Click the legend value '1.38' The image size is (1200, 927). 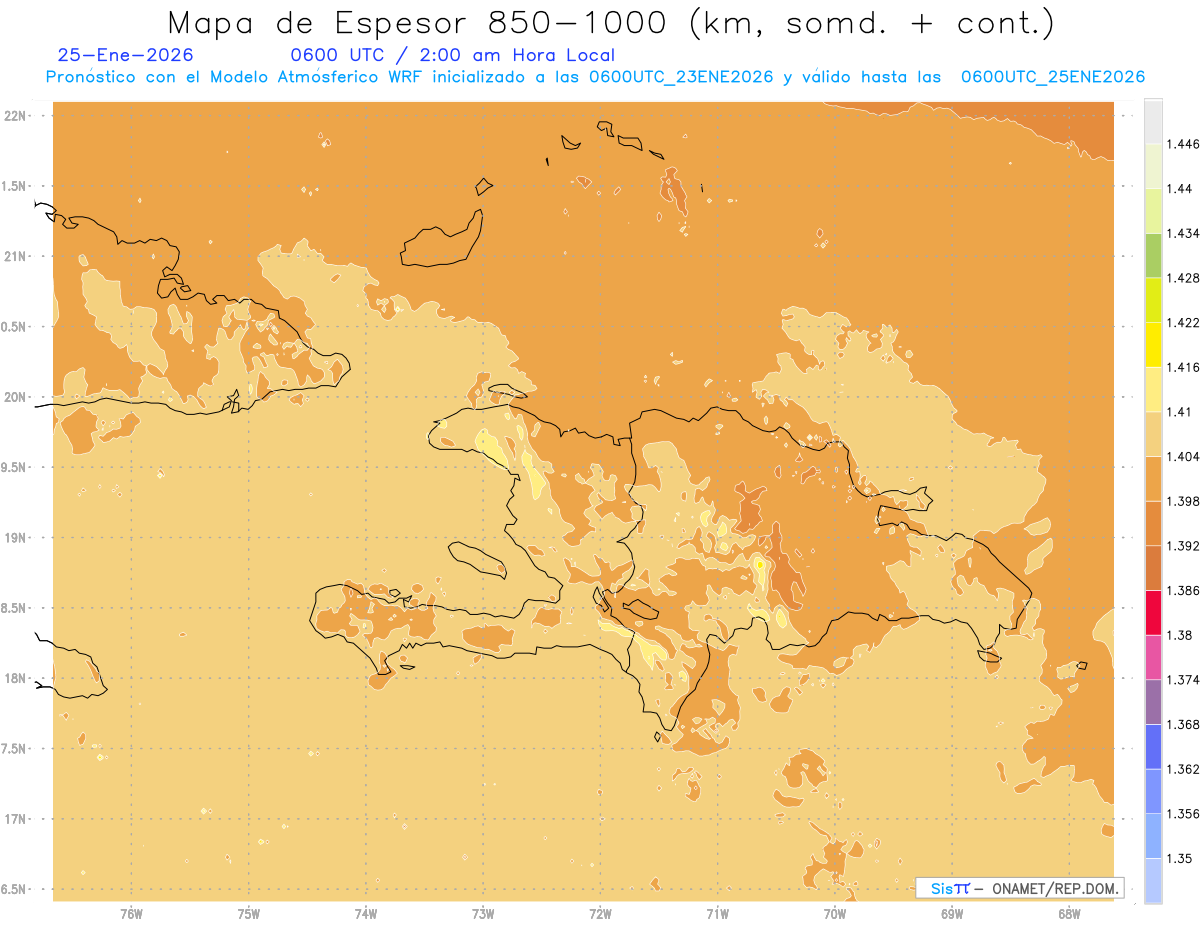pyautogui.click(x=1180, y=635)
